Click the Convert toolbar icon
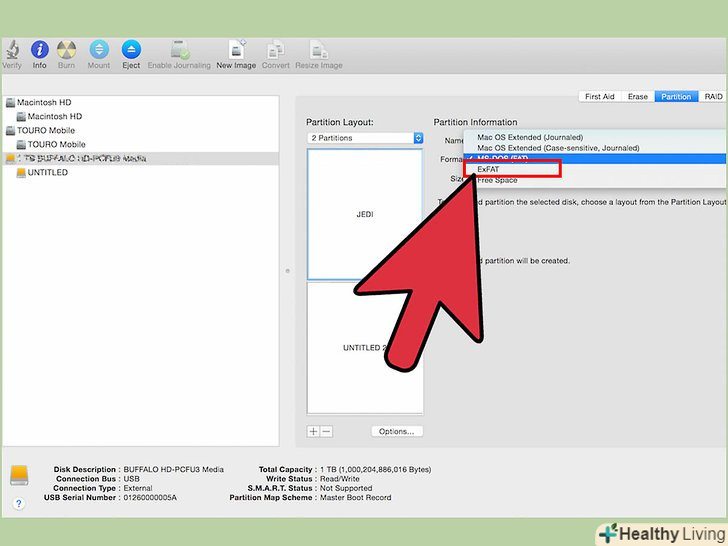728x546 pixels. click(x=276, y=50)
